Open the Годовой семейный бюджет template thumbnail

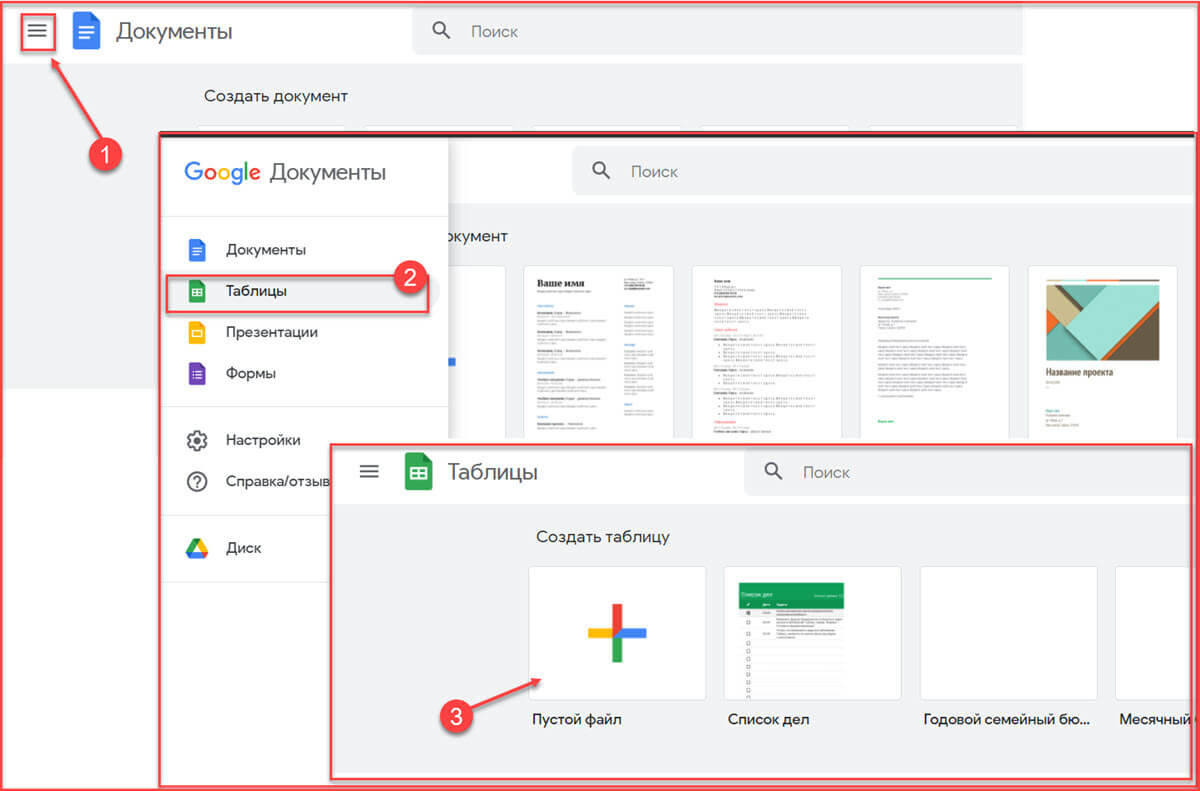tap(1009, 633)
